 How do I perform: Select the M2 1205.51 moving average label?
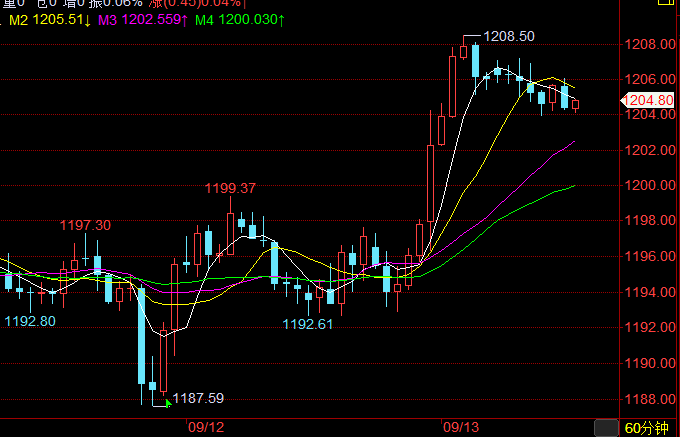pos(50,20)
